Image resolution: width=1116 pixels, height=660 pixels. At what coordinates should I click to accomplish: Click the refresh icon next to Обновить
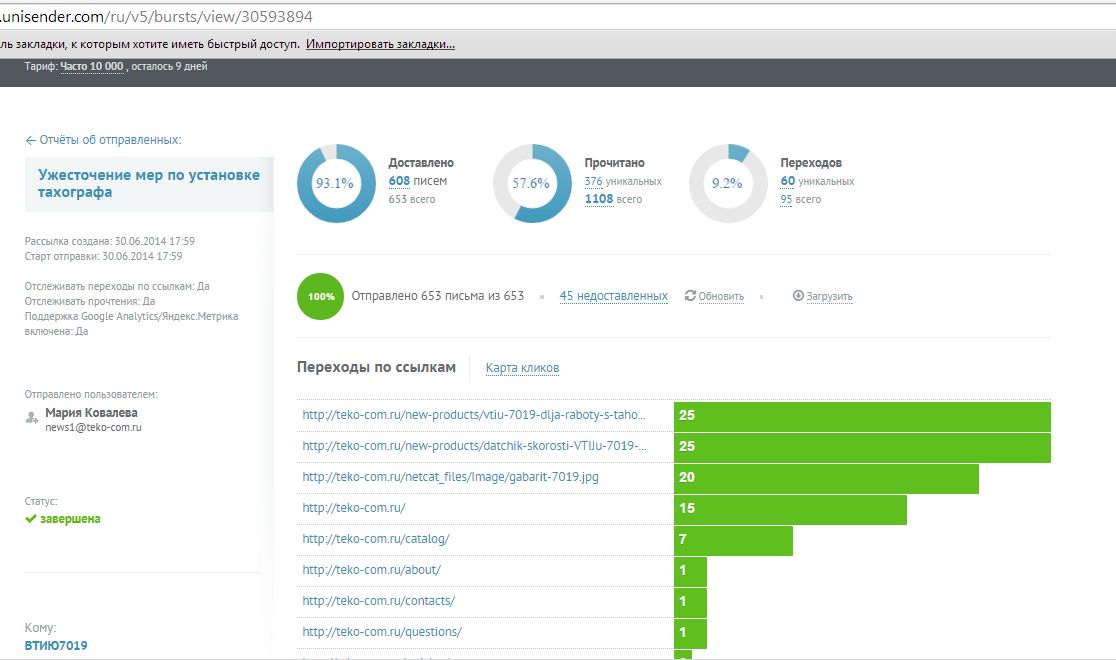[x=690, y=295]
